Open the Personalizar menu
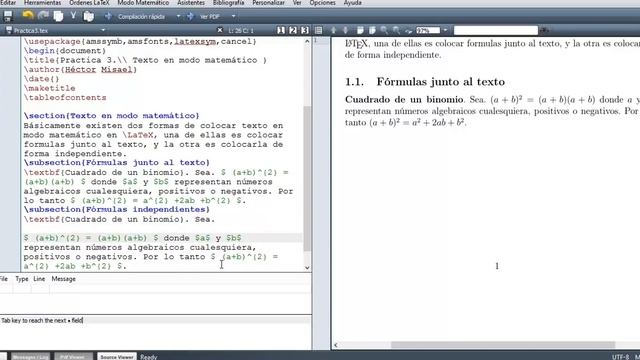Viewport: 640px width, 360px height. (268, 3)
